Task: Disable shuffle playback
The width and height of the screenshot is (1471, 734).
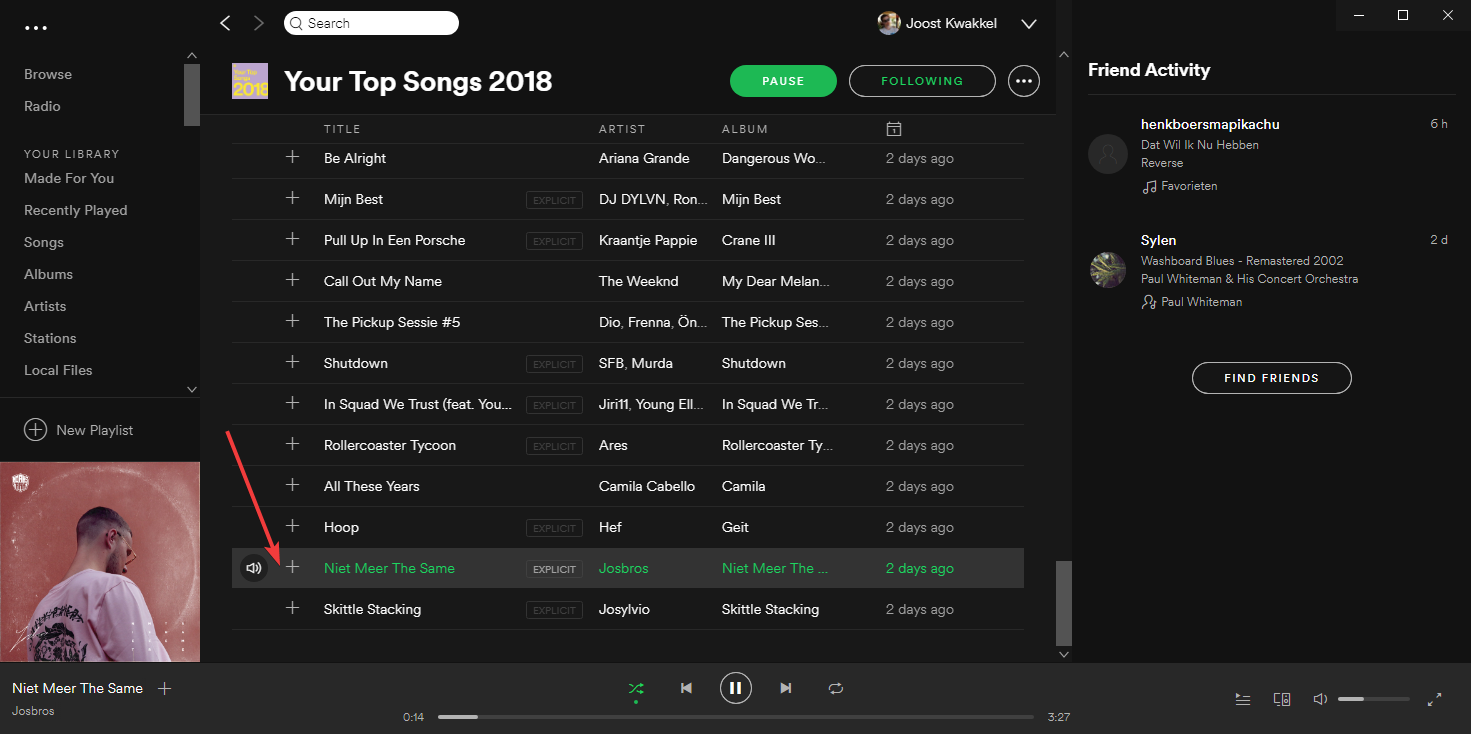Action: tap(635, 688)
